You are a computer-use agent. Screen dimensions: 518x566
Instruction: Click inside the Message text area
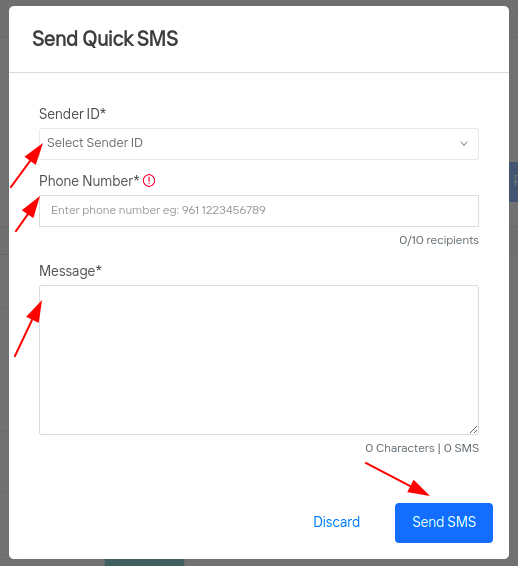click(x=259, y=360)
